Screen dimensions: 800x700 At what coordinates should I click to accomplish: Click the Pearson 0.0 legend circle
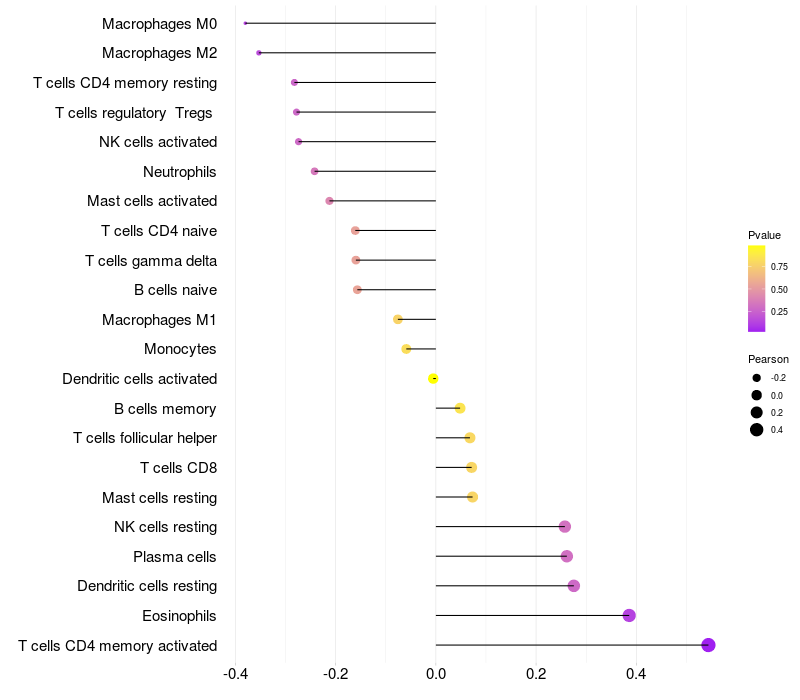click(756, 395)
